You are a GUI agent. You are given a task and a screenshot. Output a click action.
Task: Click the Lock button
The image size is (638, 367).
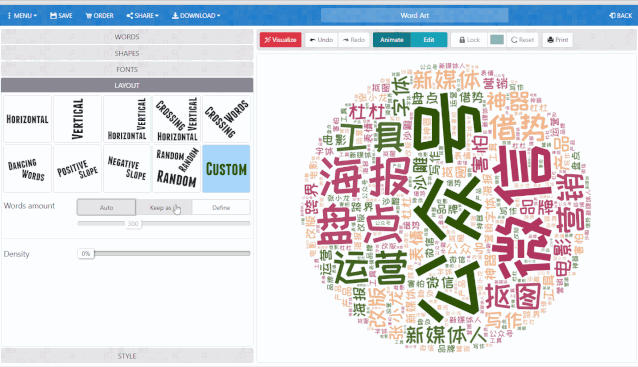469,40
